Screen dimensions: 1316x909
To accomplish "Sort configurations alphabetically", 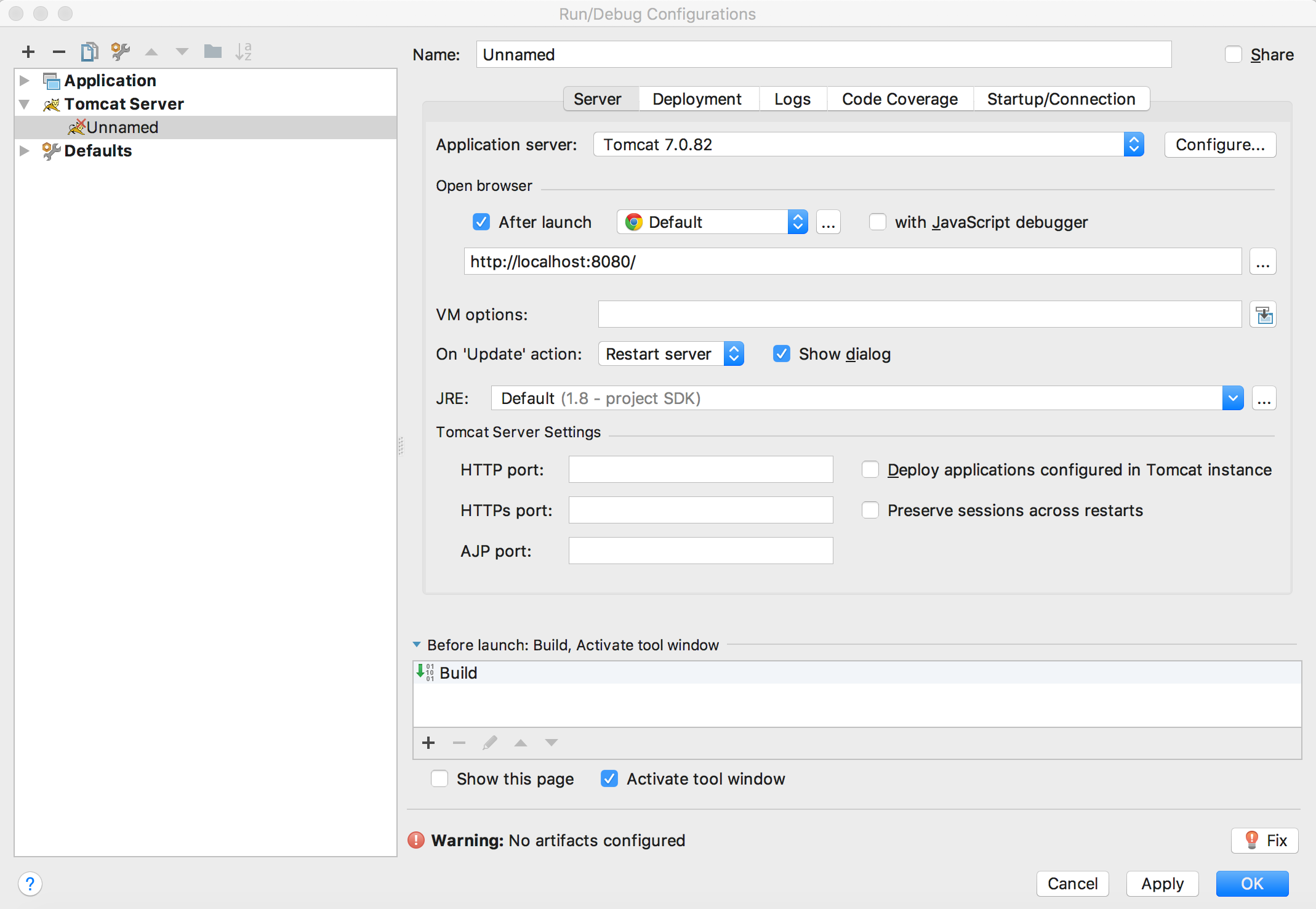I will (x=244, y=52).
